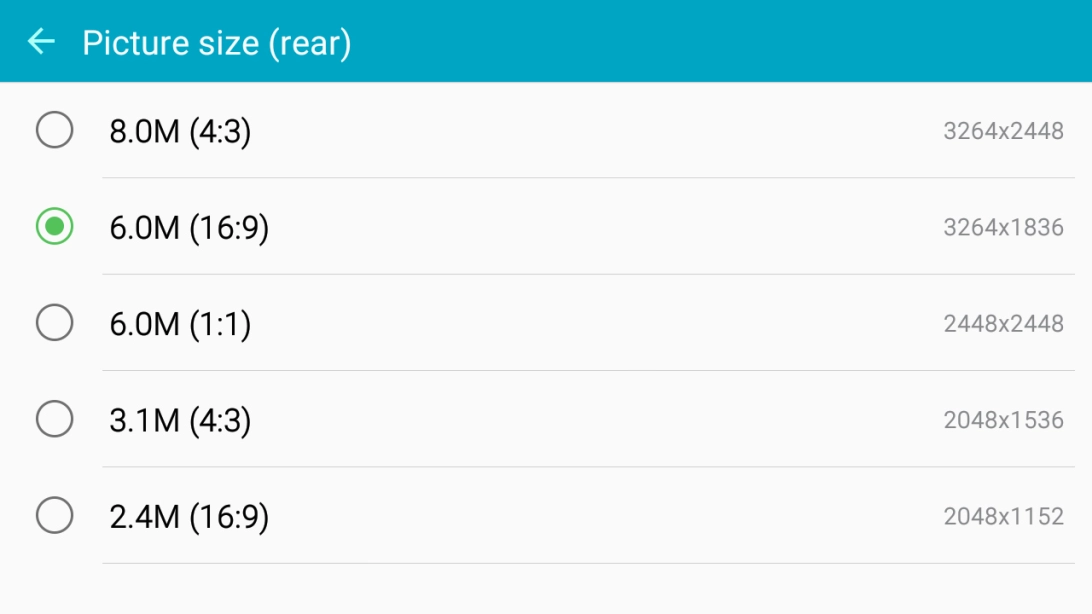Click the '8.0M (4:3)' label text
The image size is (1092, 614).
(180, 131)
